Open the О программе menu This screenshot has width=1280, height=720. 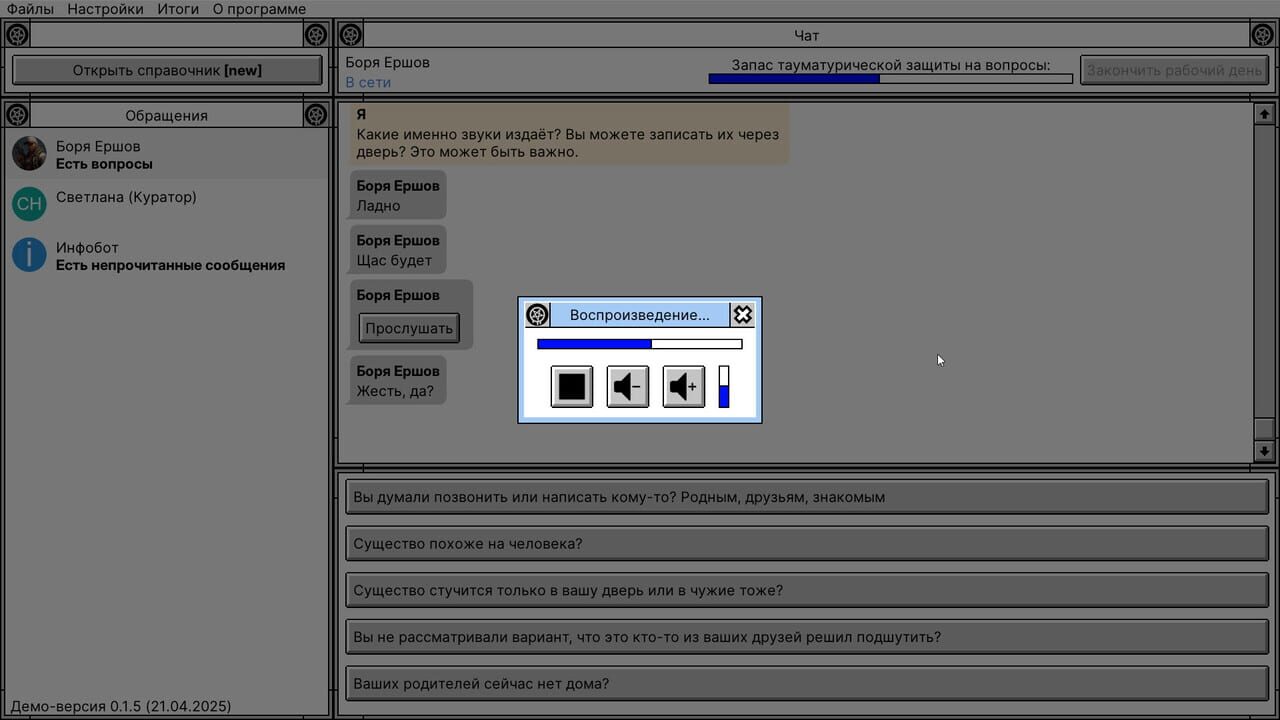tap(259, 9)
